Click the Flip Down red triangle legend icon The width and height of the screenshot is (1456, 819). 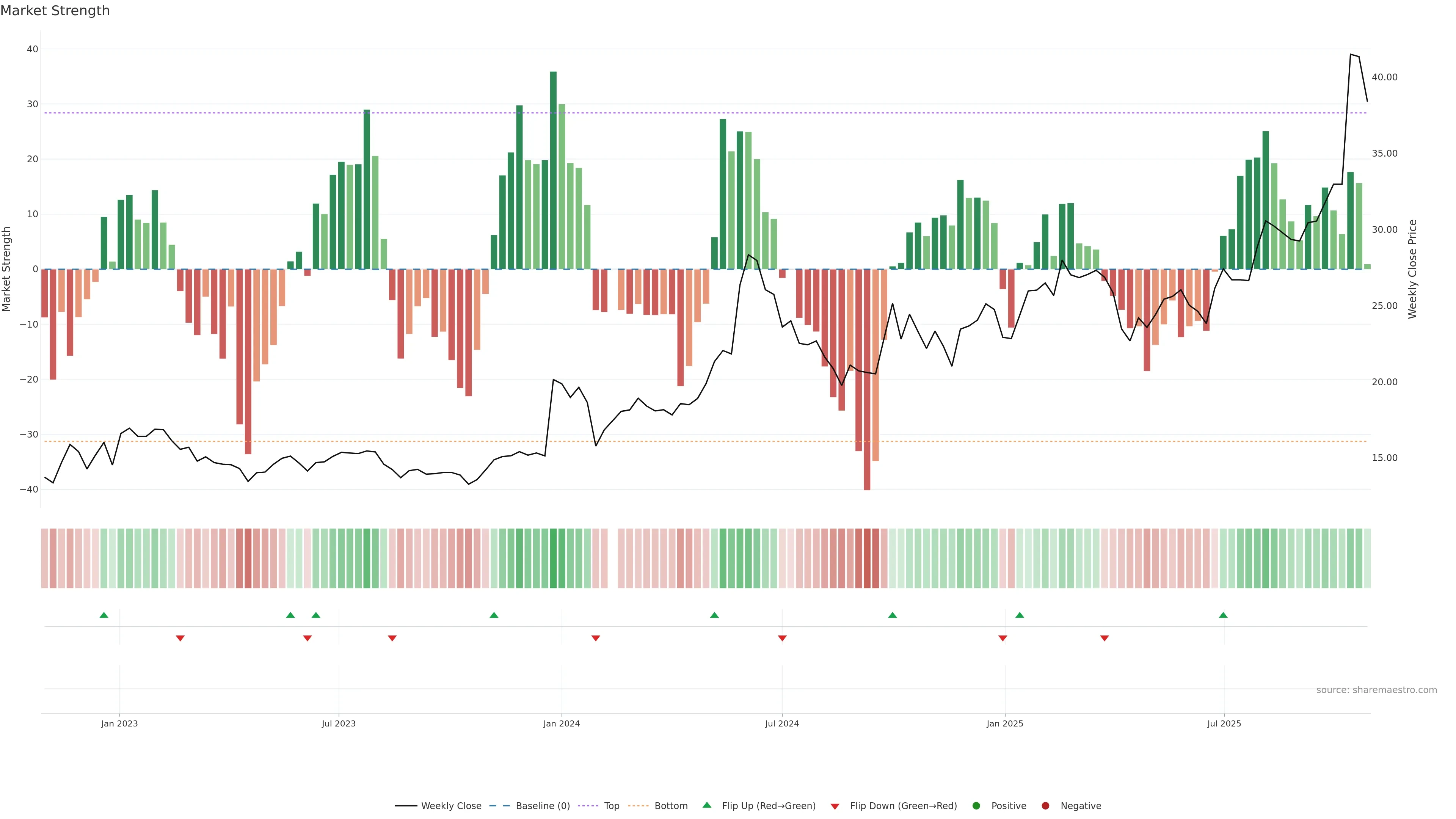(x=835, y=806)
